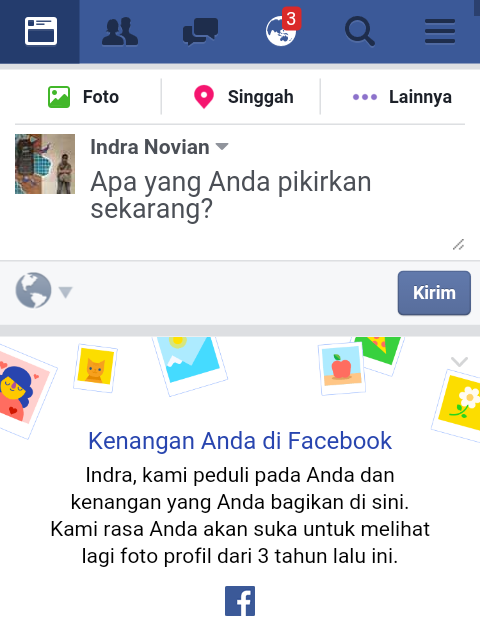Viewport: 480px width, 627px height.
Task: Open the hamburger main menu
Action: [x=440, y=31]
